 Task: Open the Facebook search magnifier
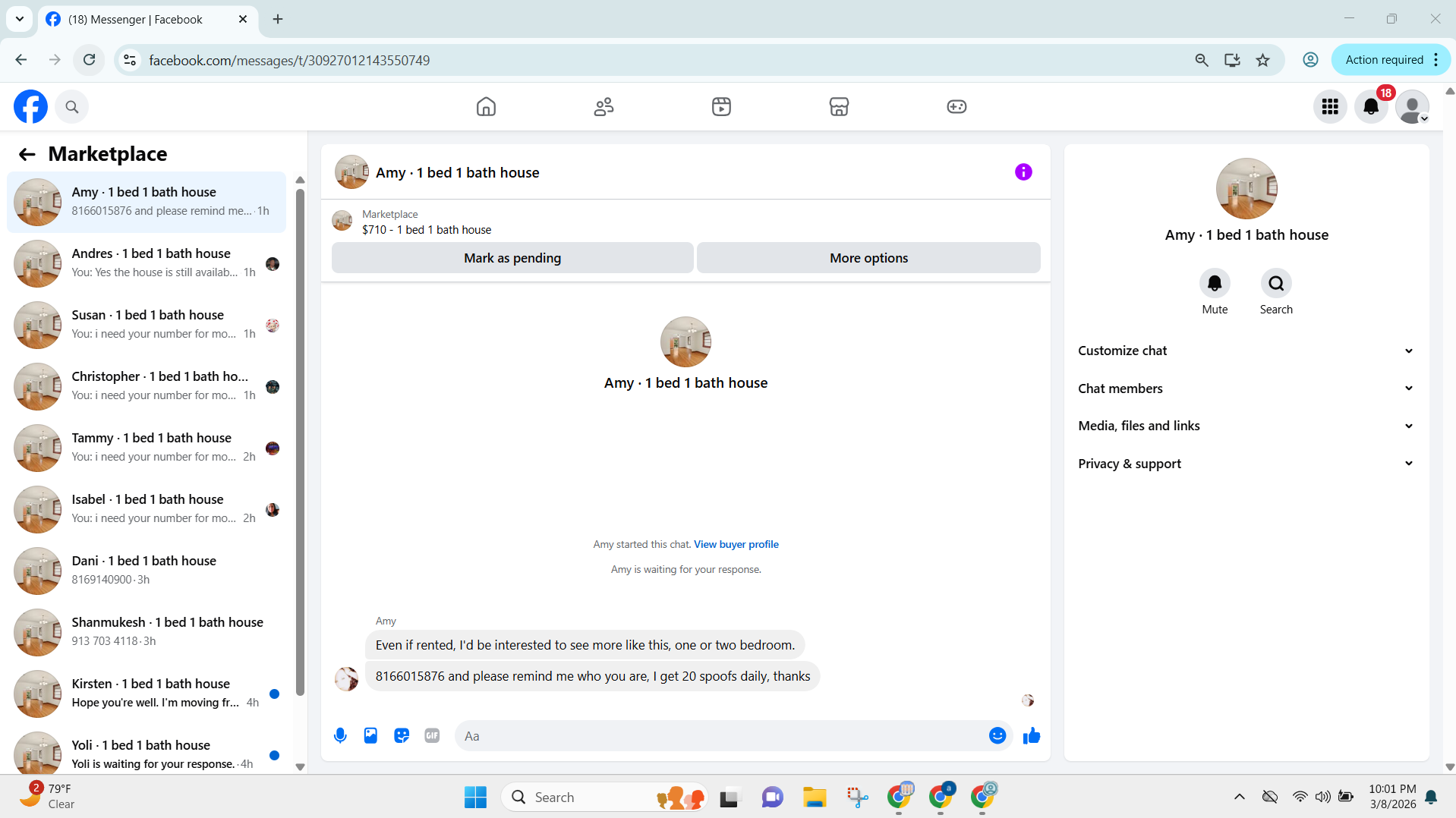72,107
